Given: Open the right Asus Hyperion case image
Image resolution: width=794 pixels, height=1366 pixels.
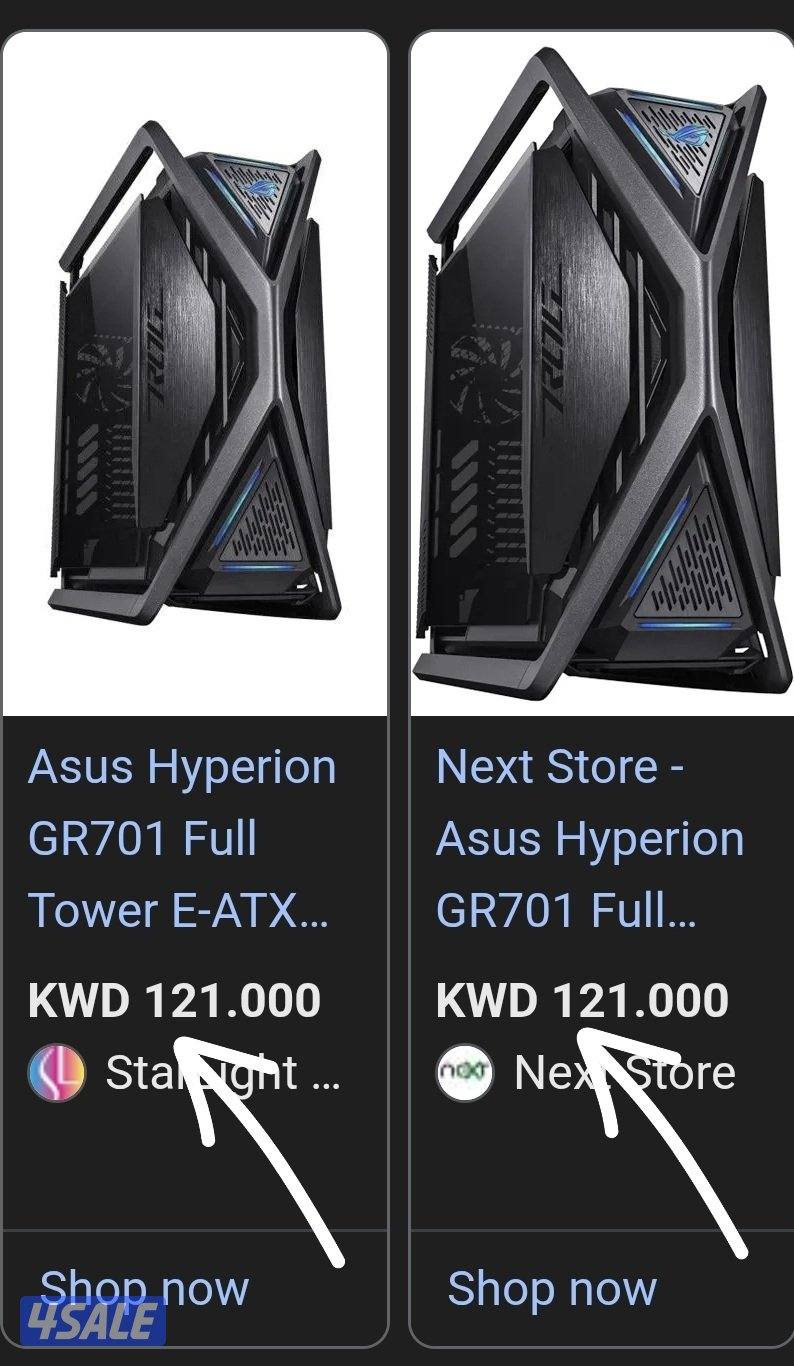Looking at the screenshot, I should (x=602, y=375).
